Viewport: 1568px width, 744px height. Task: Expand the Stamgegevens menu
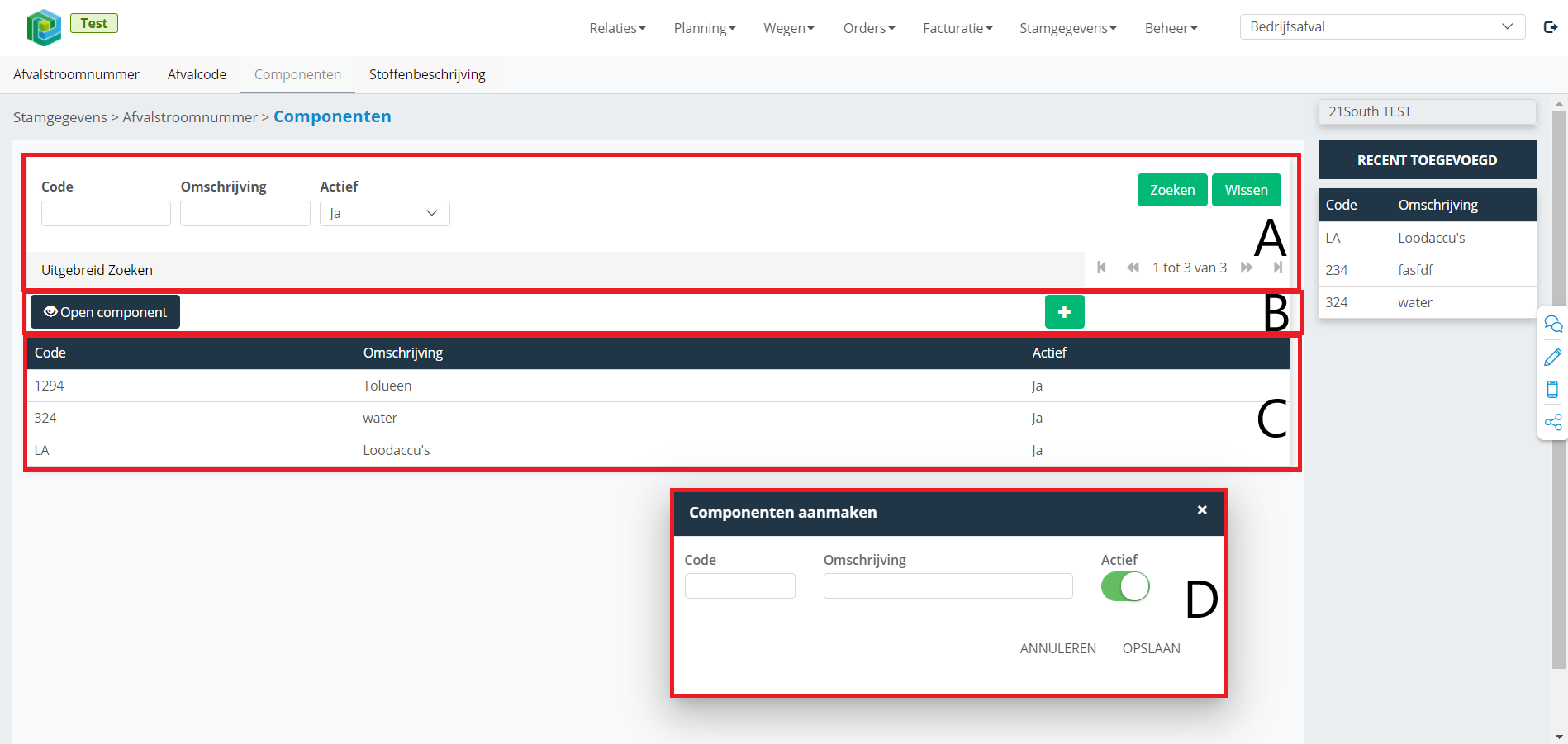1068,28
